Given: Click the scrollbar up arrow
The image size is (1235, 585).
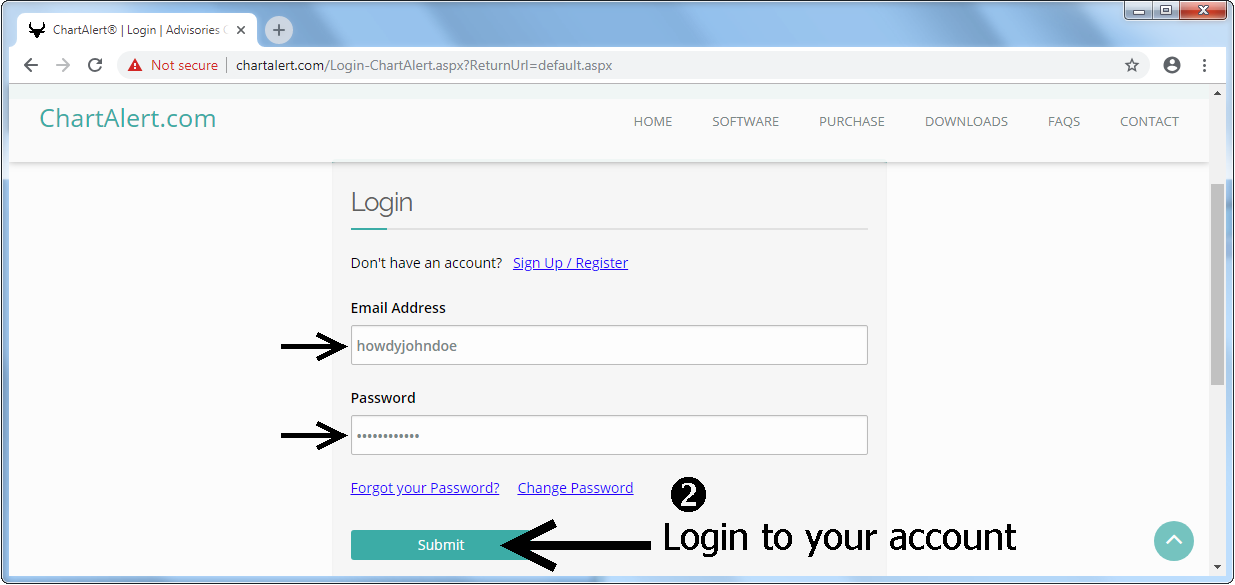Looking at the screenshot, I should coord(1217,92).
